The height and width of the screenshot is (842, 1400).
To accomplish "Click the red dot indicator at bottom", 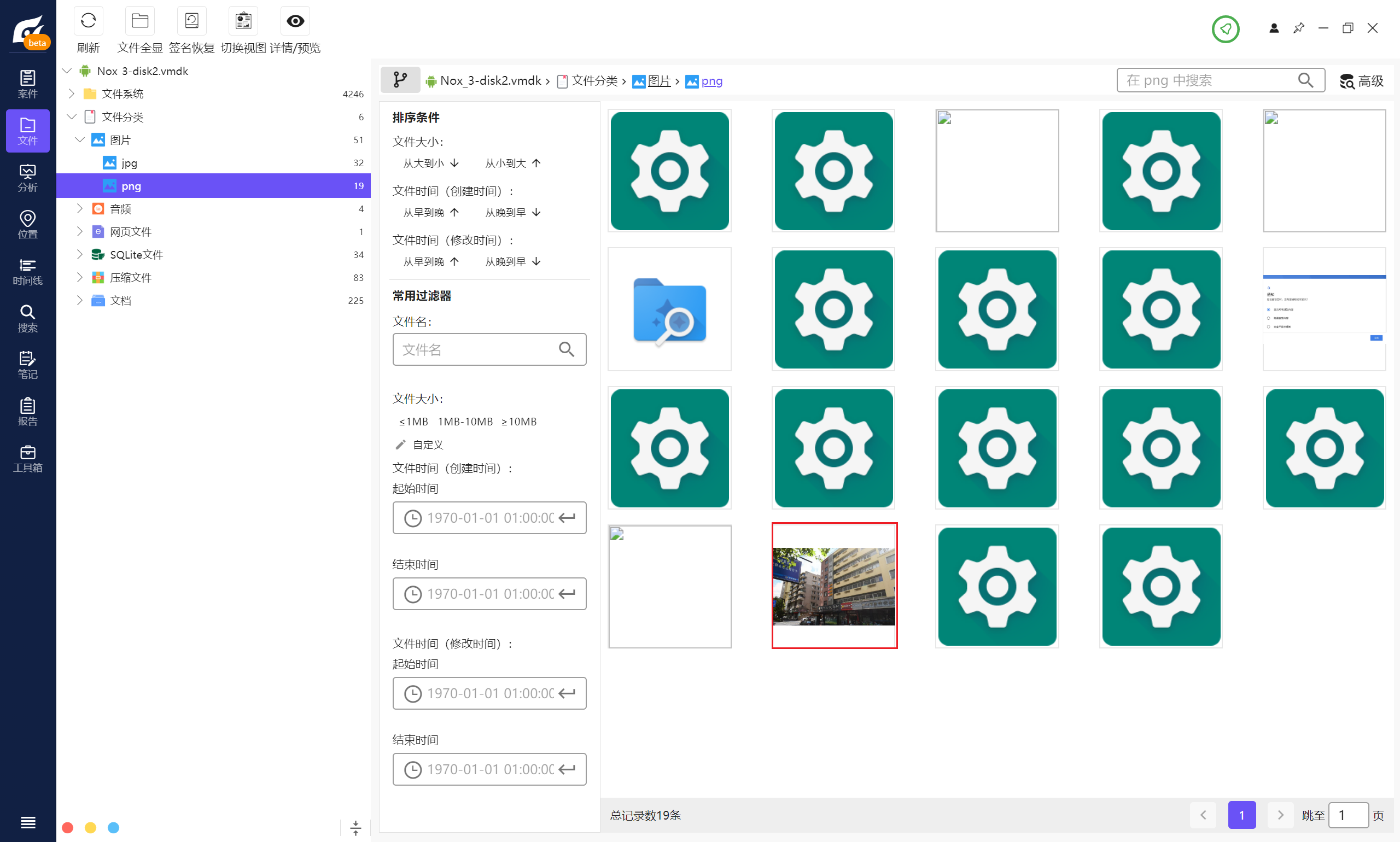I will tap(67, 828).
